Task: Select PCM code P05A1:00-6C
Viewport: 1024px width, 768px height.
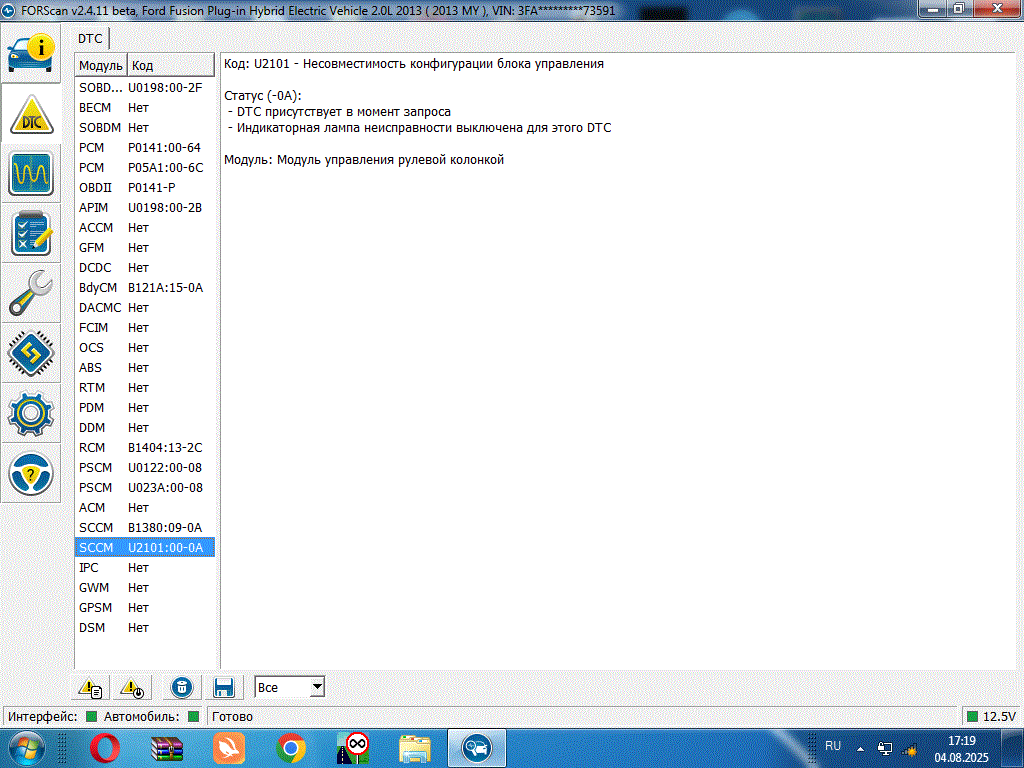Action: pyautogui.click(x=145, y=168)
